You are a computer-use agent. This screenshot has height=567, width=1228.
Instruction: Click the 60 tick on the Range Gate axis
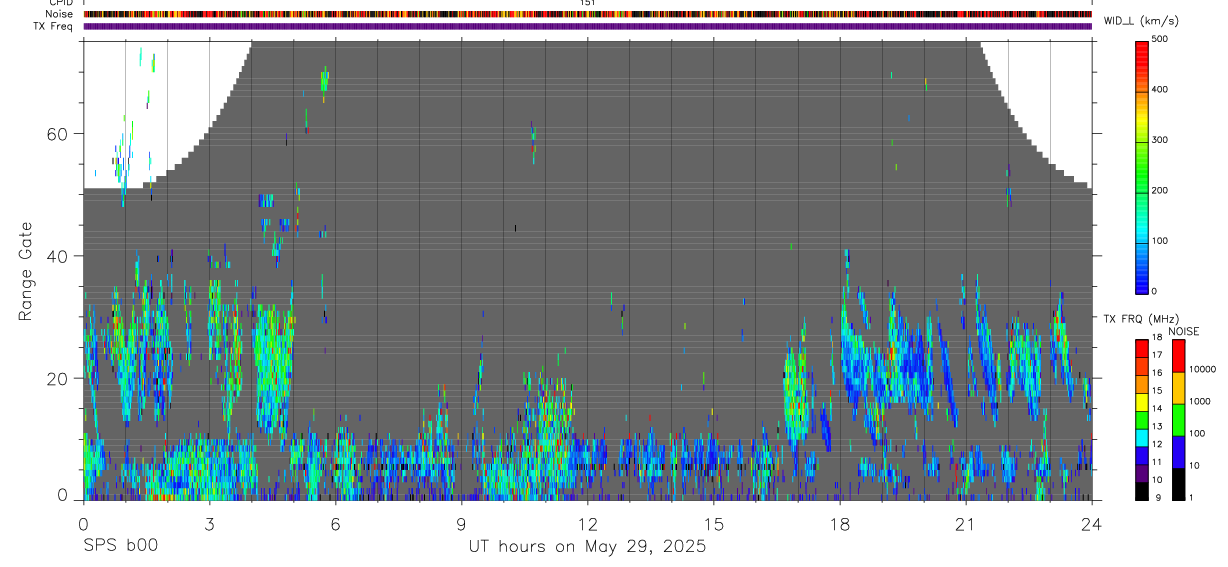tap(60, 134)
